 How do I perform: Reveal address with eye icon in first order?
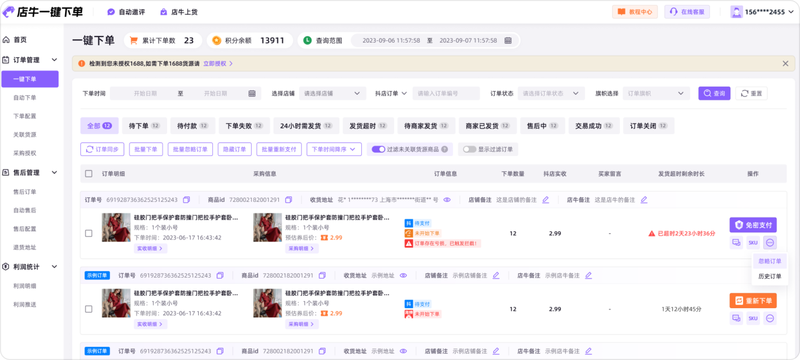447,200
